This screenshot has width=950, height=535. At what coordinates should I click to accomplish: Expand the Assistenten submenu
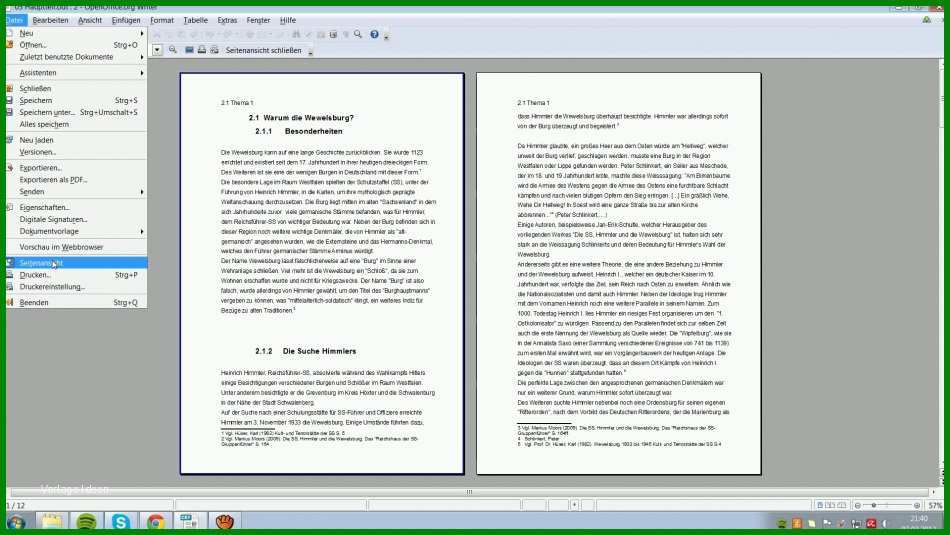[142, 73]
